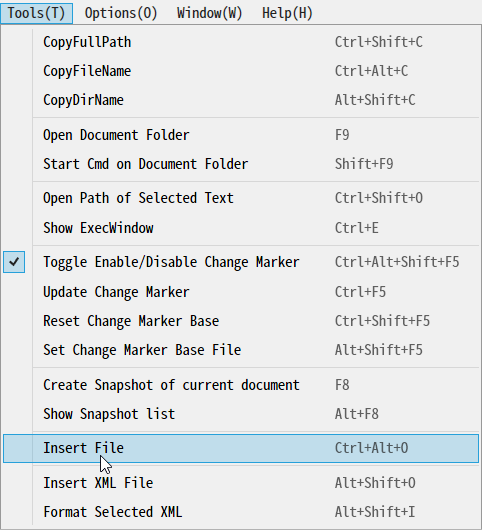Choose Start Cmd on Document Folder
Viewport: 482px width, 530px height.
coord(241,164)
